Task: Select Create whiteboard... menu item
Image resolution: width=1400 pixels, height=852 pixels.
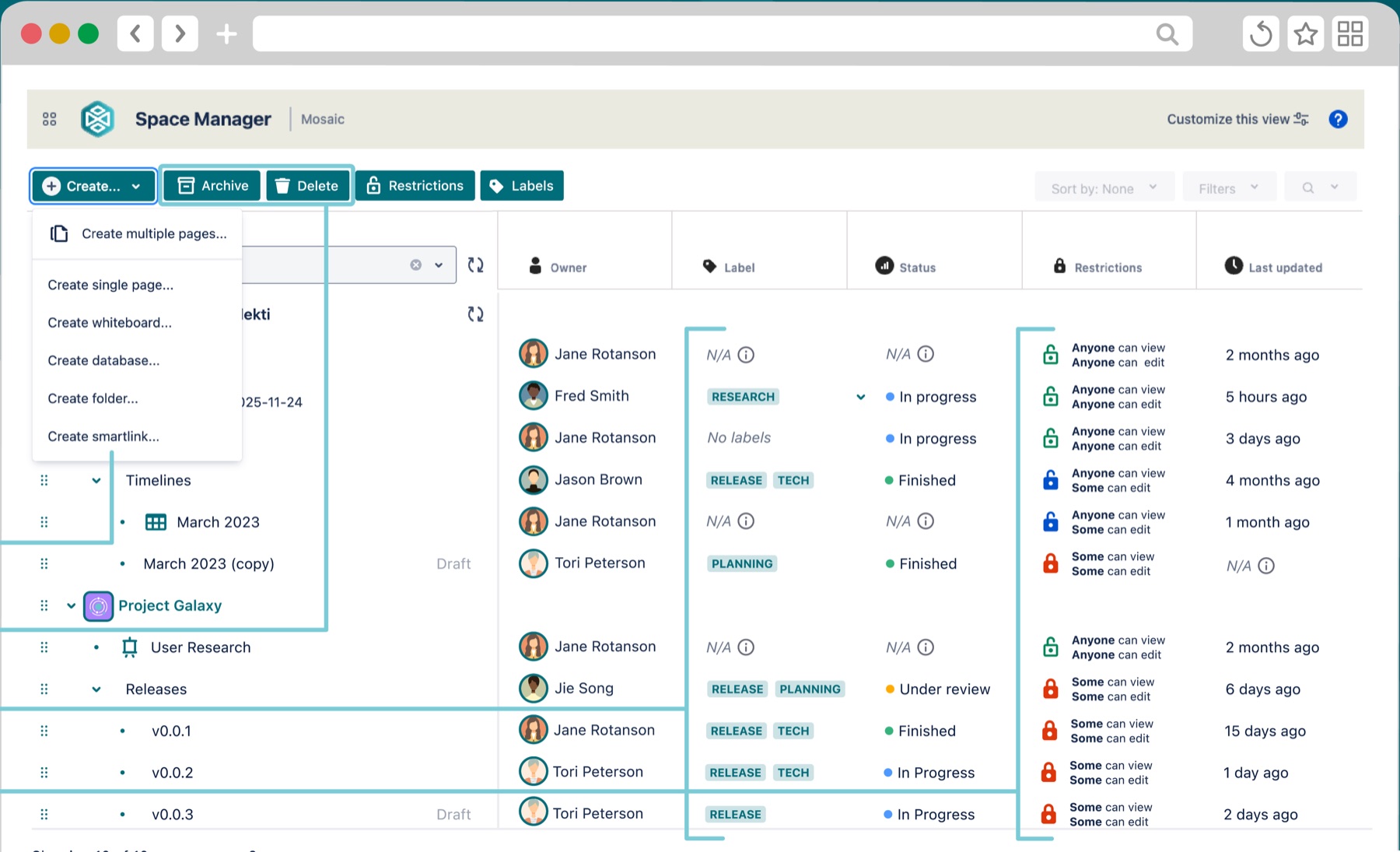Action: [x=110, y=323]
